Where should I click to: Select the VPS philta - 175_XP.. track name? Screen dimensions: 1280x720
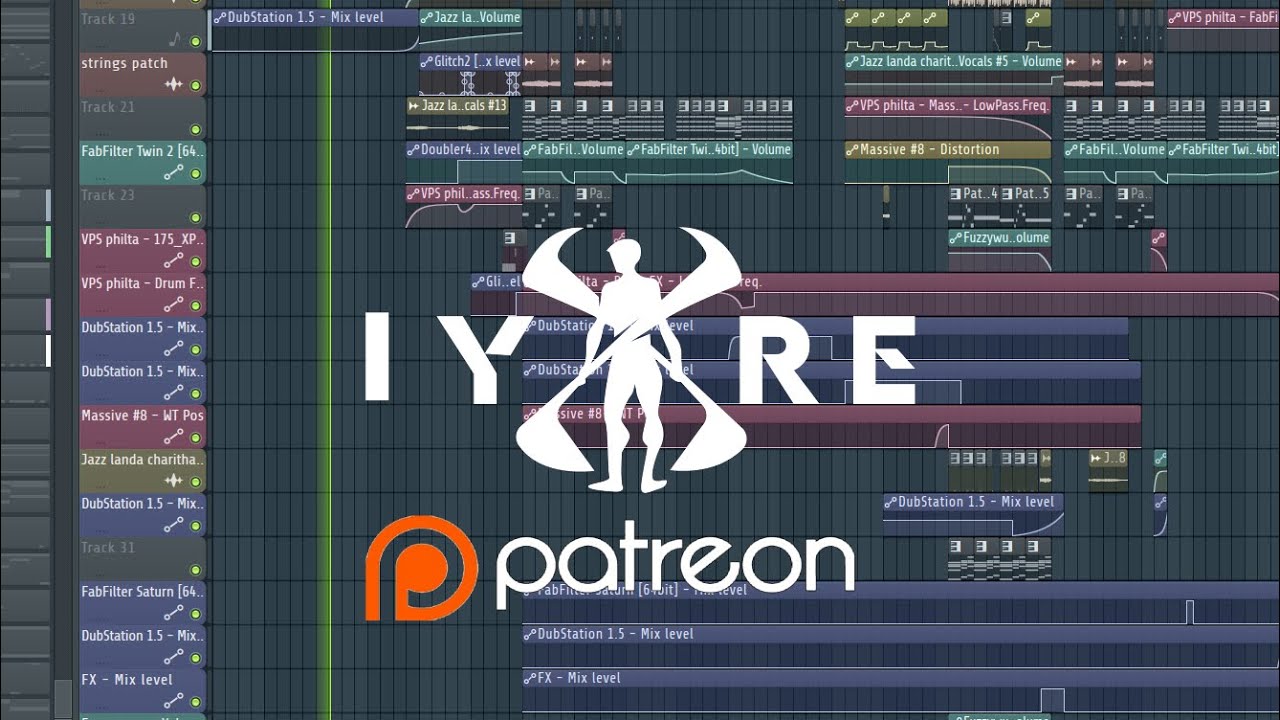coord(142,239)
